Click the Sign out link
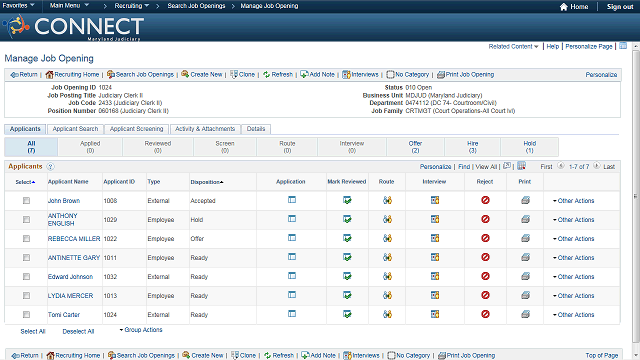640x360 pixels. point(620,7)
